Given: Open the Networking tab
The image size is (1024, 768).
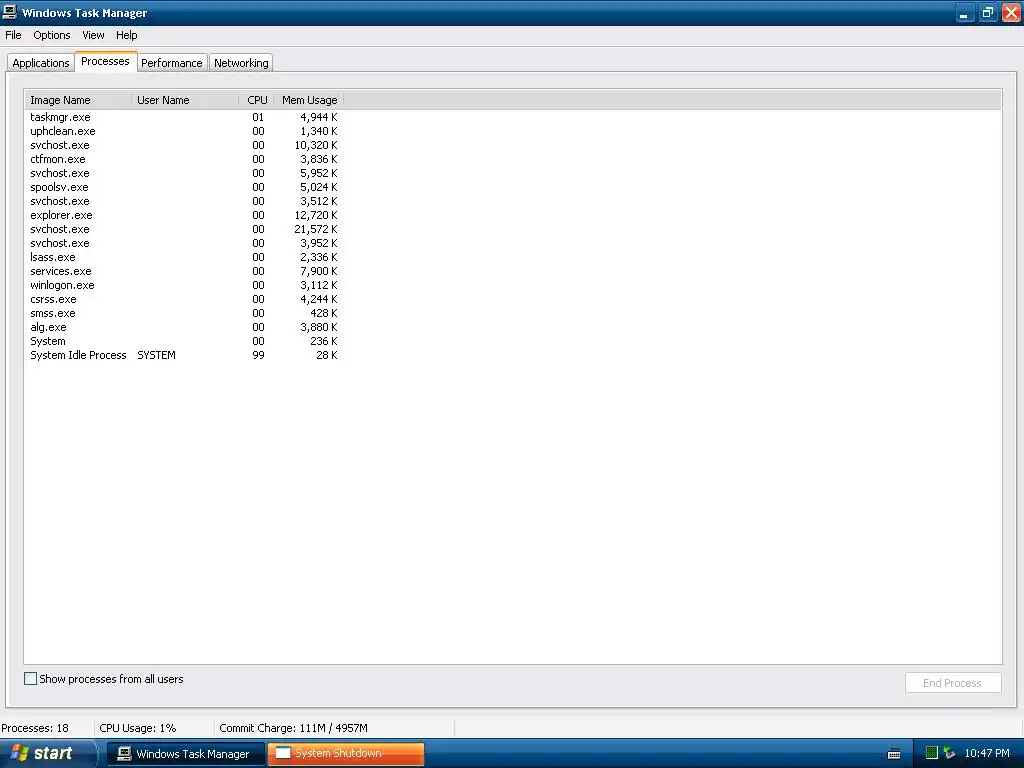Looking at the screenshot, I should click(241, 63).
